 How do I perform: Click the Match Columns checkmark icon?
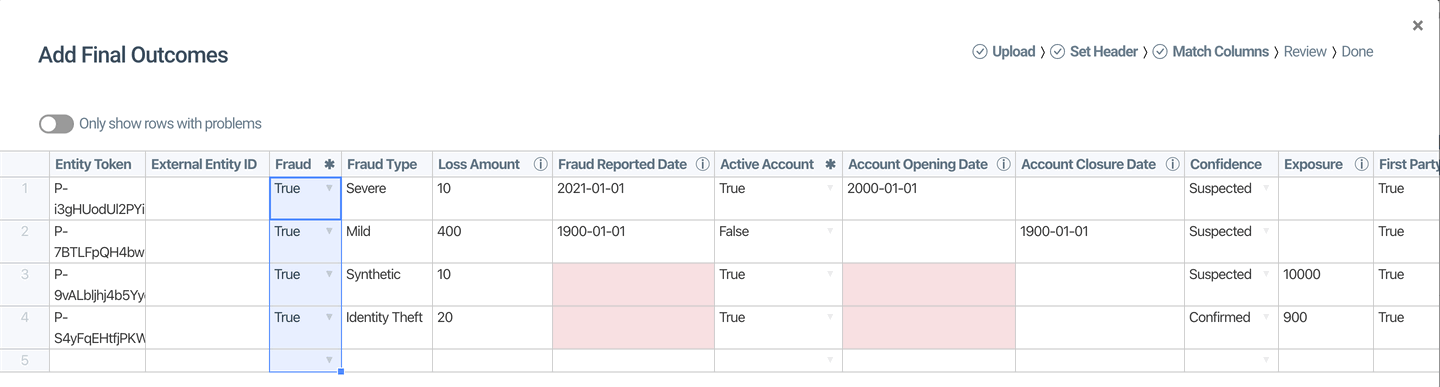pyautogui.click(x=1160, y=52)
